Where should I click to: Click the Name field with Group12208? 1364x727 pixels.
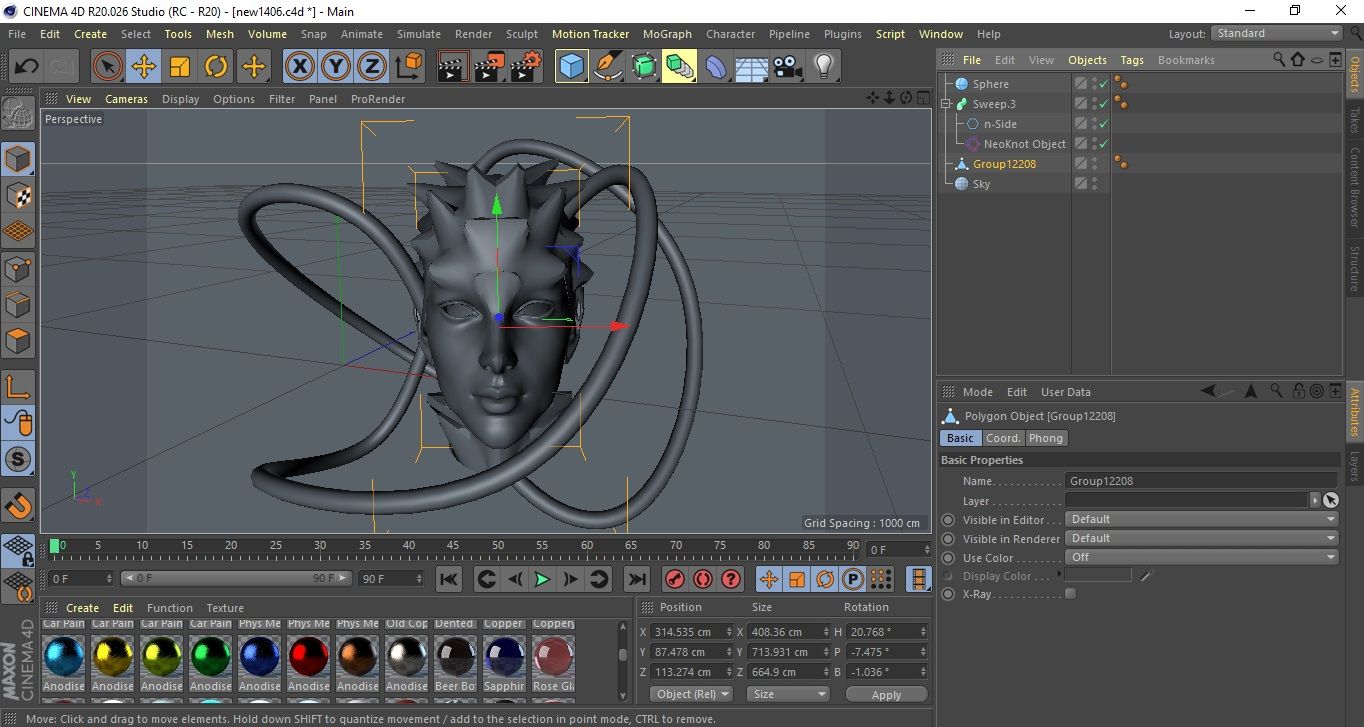point(1200,481)
